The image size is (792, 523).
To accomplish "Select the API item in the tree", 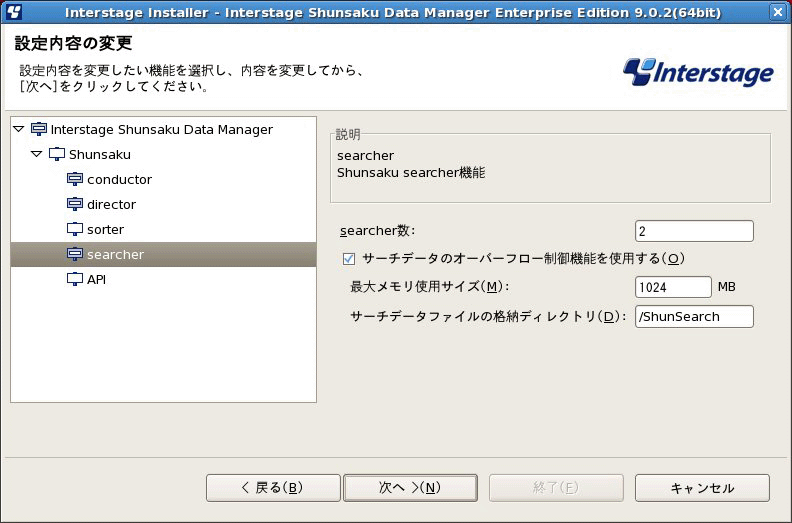I will (96, 279).
